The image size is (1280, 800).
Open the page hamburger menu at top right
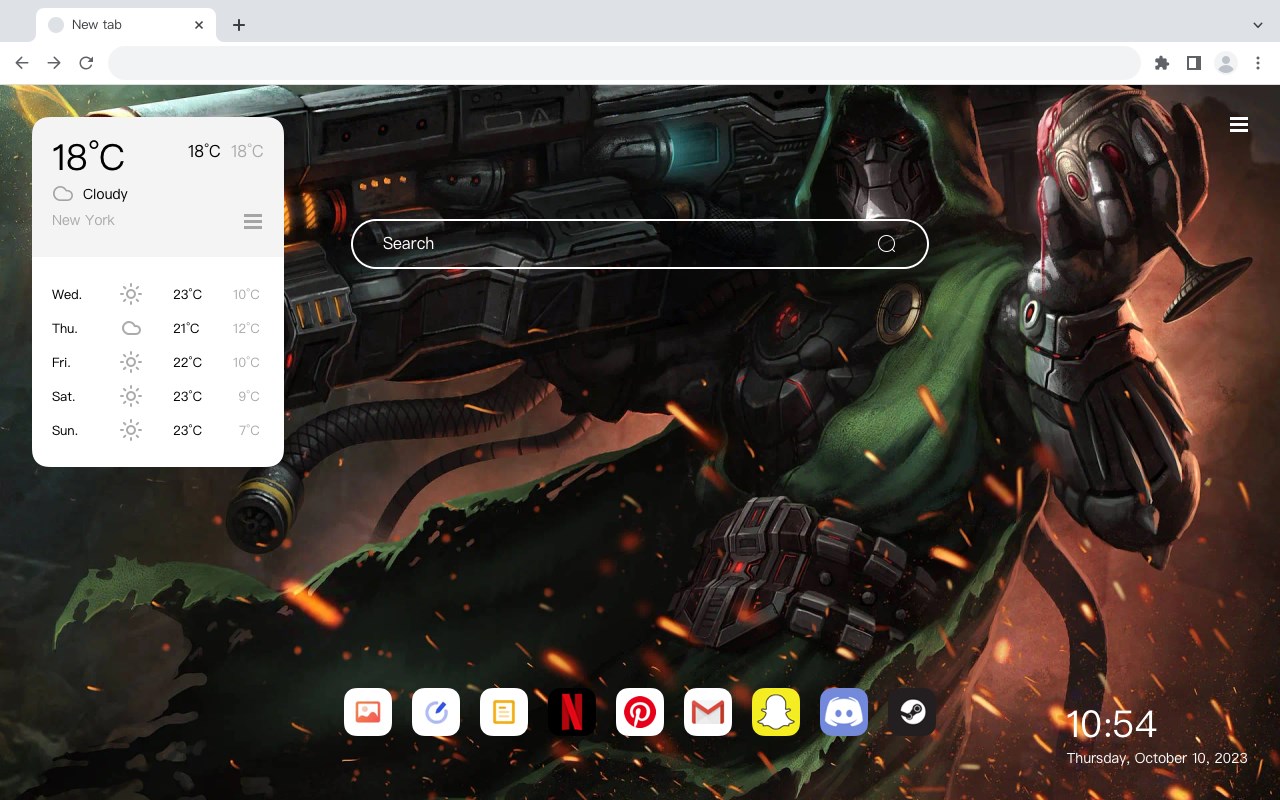click(1239, 125)
